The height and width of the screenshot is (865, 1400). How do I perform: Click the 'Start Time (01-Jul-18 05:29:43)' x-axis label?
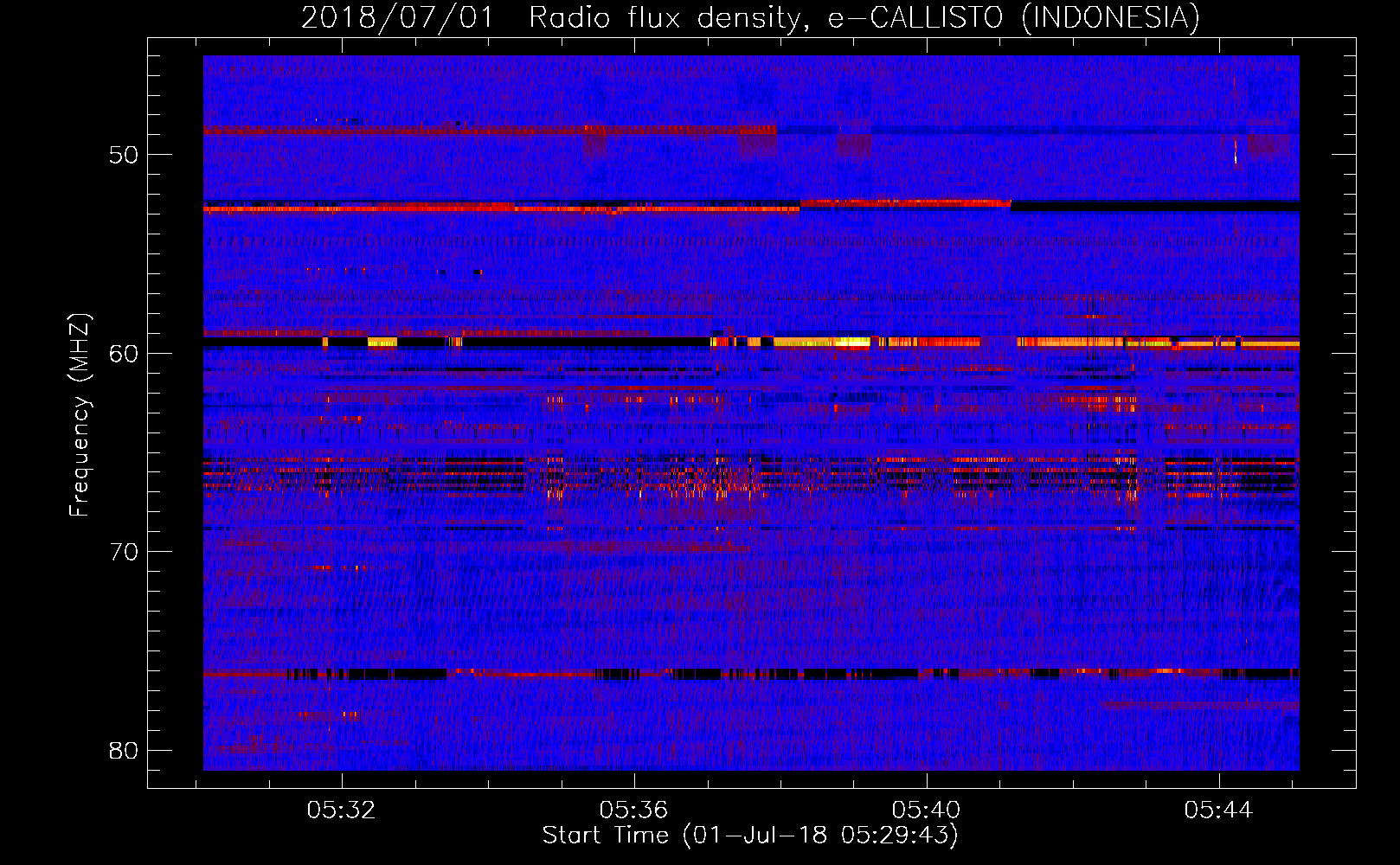(x=750, y=836)
